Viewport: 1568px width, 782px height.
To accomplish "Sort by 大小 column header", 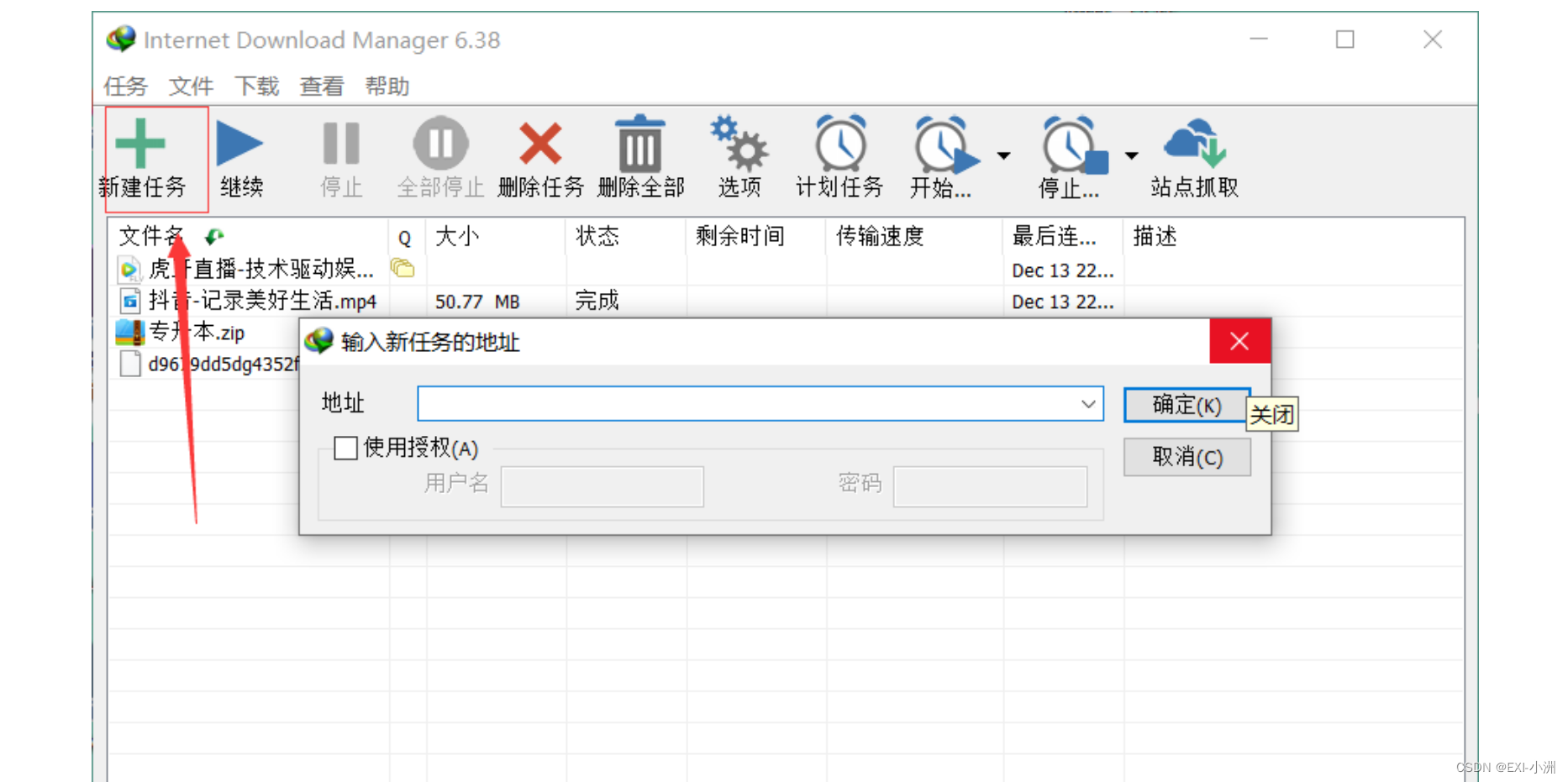I will pos(496,237).
